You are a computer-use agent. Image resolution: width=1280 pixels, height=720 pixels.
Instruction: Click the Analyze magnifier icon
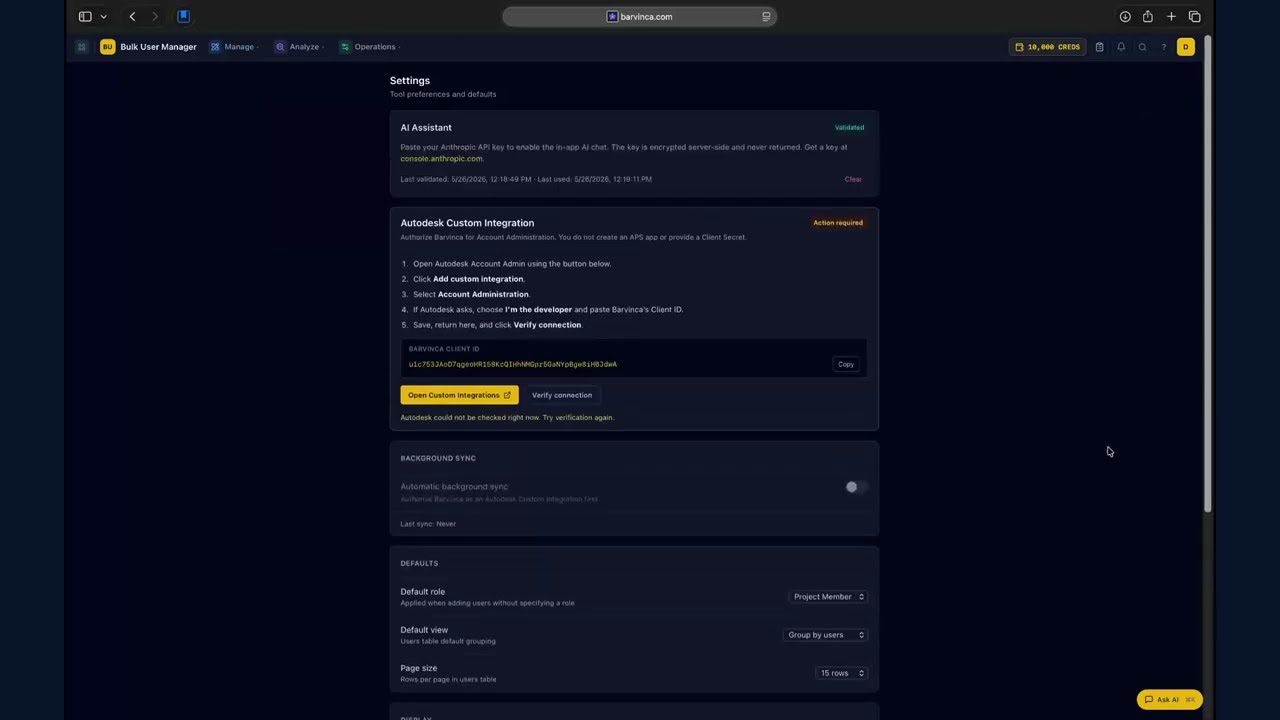(280, 47)
